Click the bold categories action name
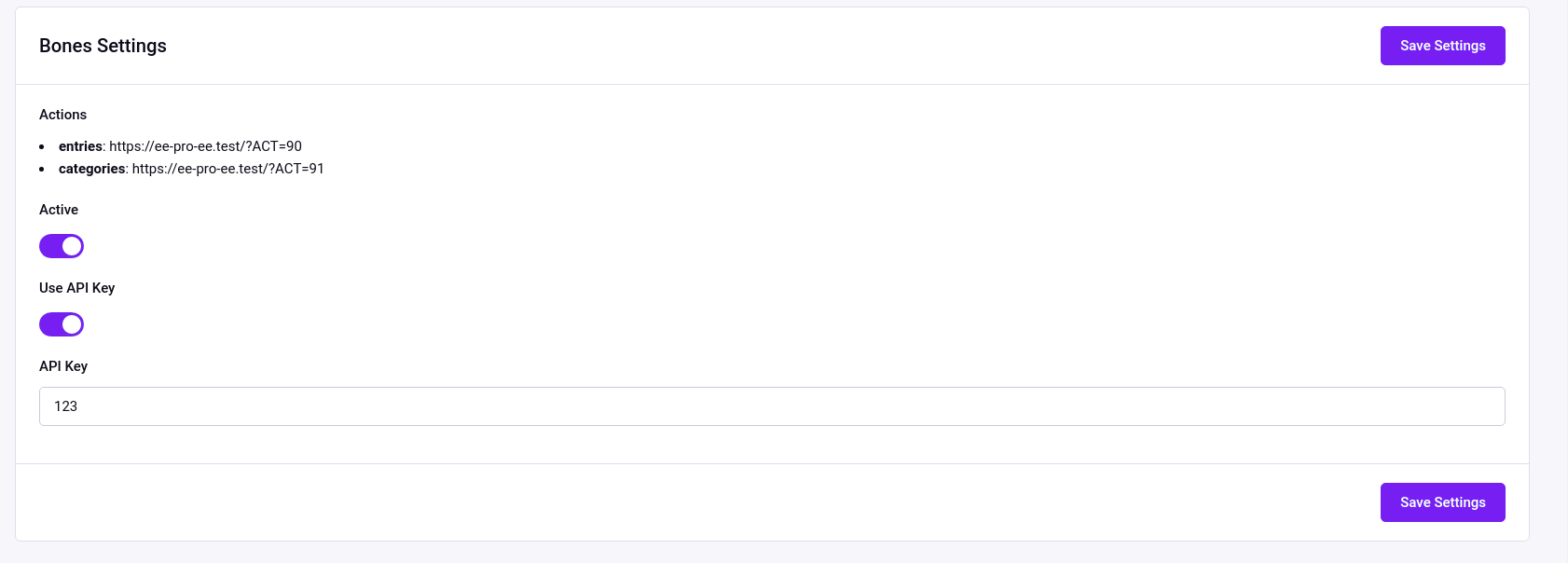 [91, 169]
